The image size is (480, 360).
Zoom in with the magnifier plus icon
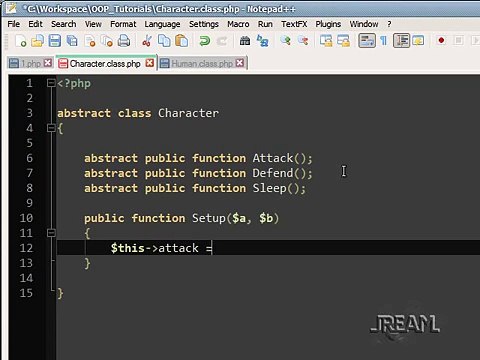(285, 41)
